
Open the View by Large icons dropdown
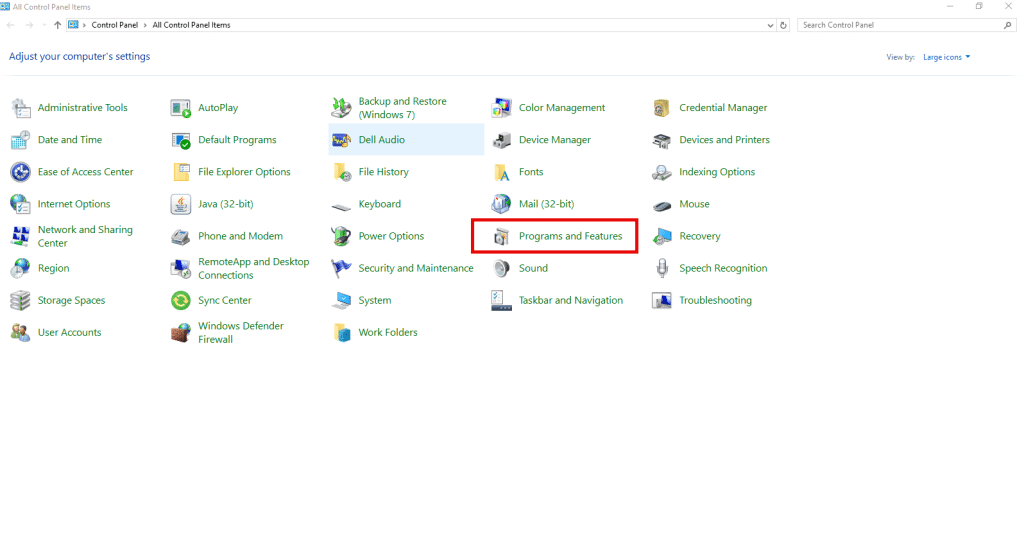946,57
